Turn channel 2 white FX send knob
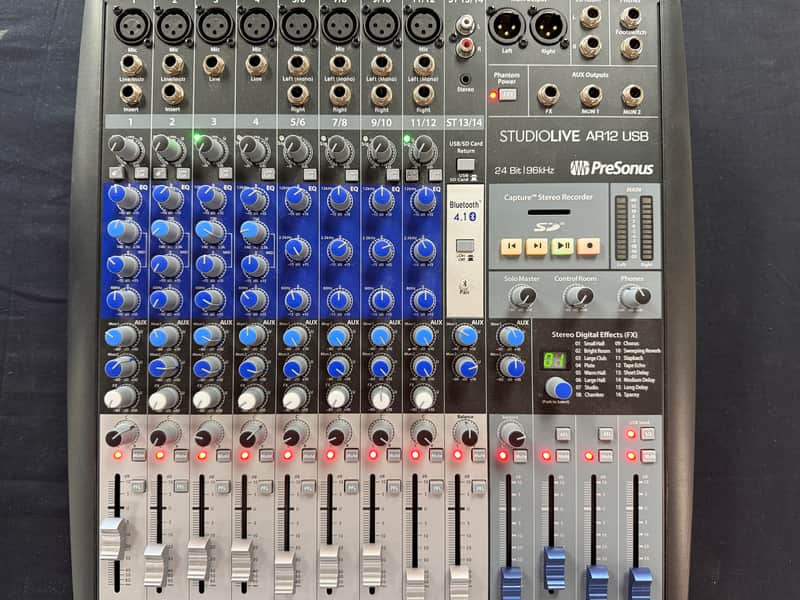 click(164, 399)
